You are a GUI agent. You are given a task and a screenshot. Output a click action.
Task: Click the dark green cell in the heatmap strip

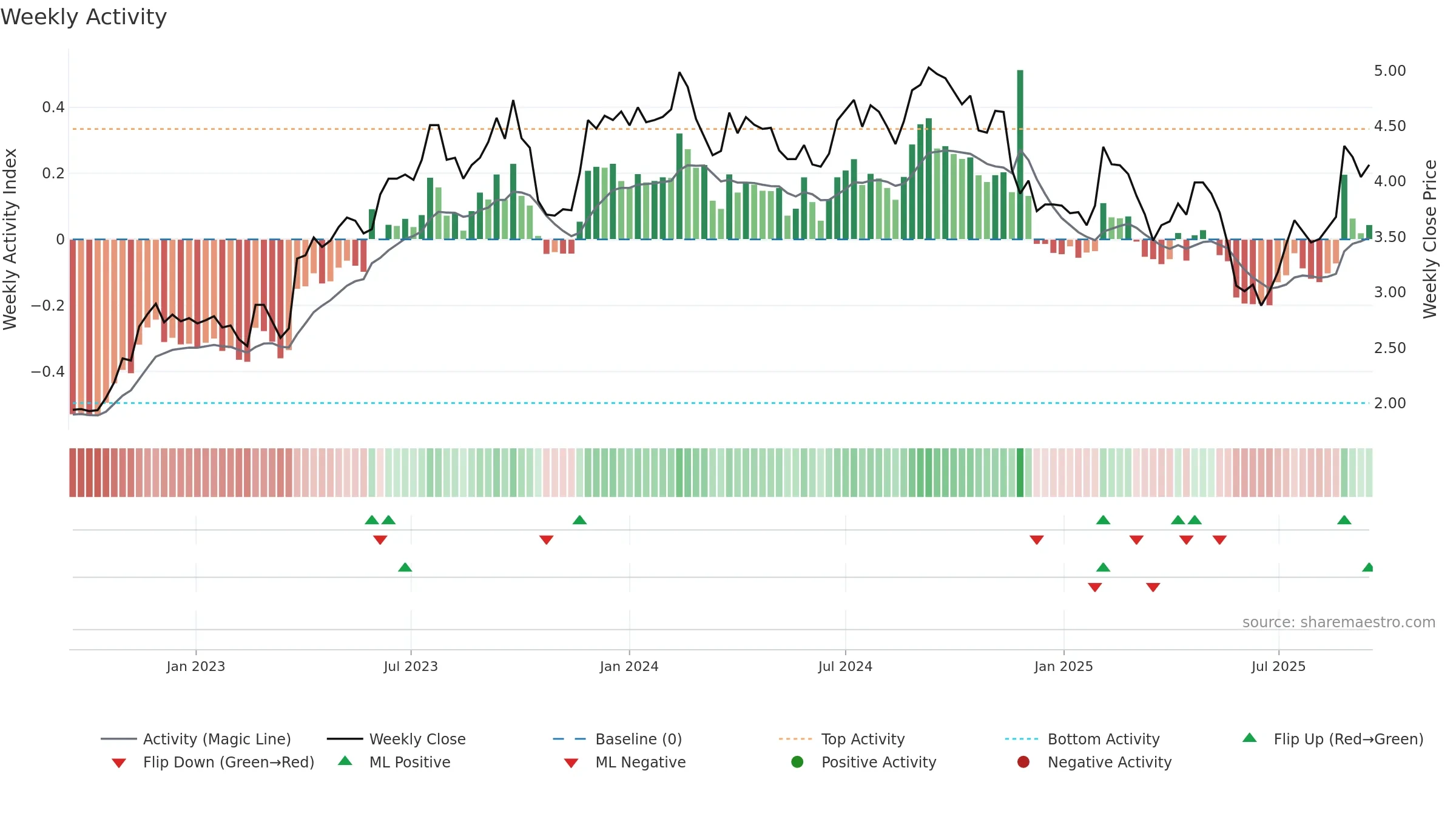click(1020, 473)
